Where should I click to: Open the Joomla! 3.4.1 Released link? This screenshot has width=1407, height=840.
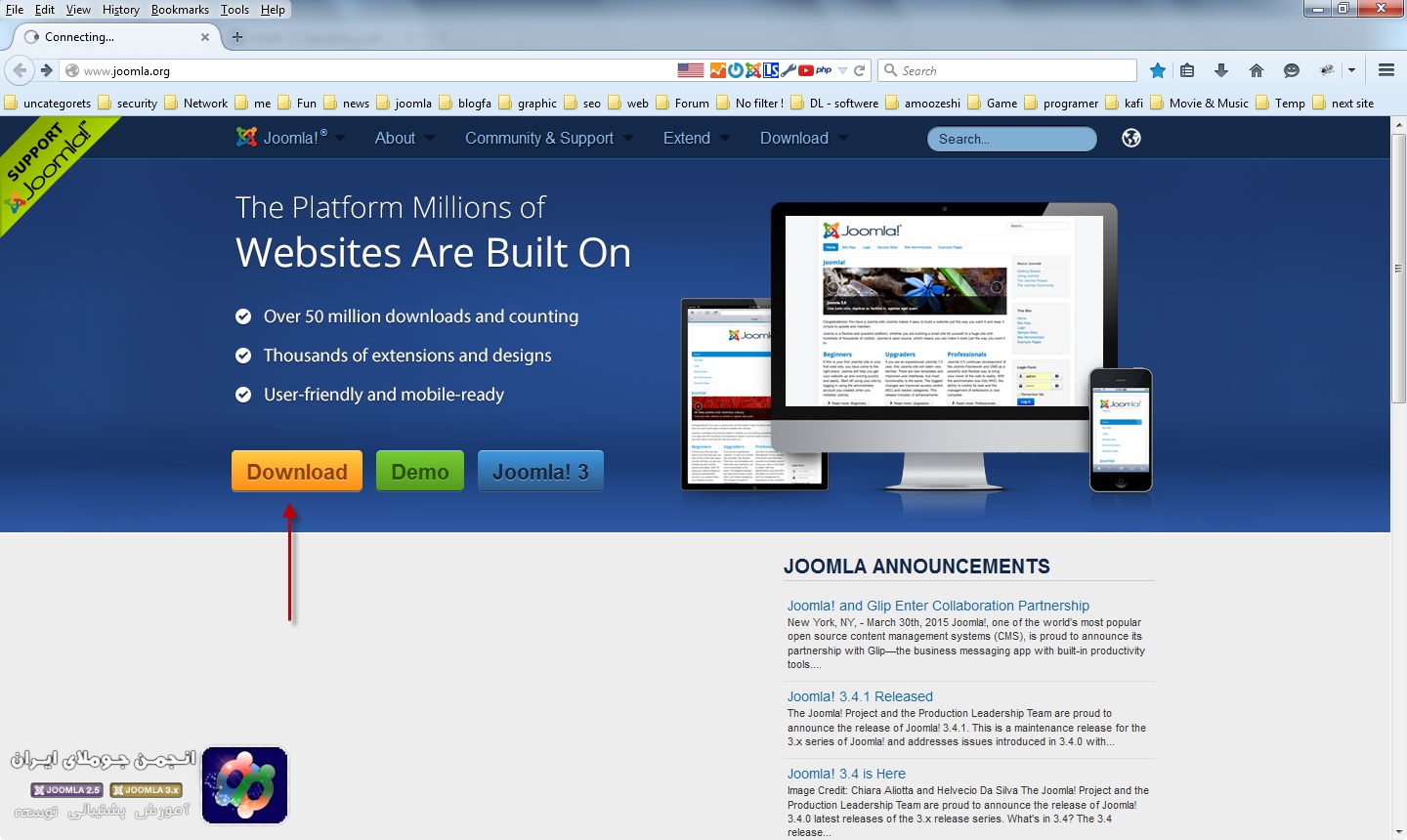860,696
